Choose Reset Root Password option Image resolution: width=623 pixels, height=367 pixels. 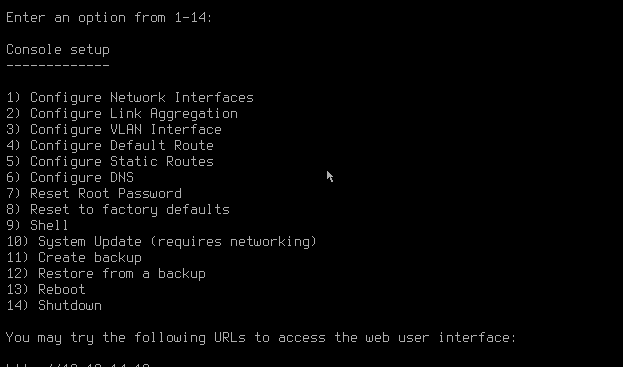[94, 194]
